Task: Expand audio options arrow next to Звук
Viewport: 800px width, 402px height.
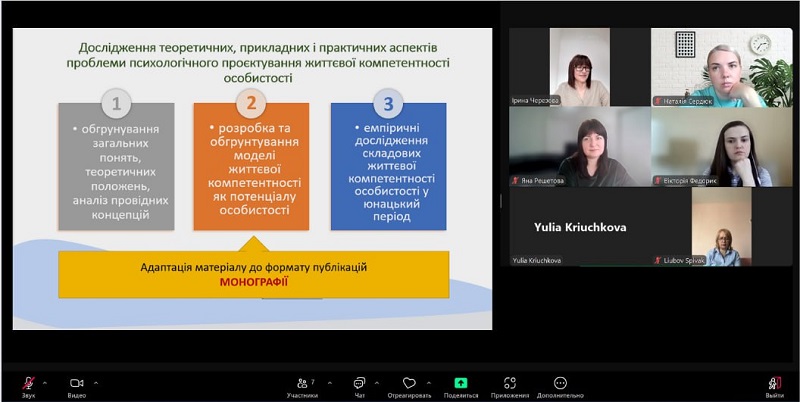Action: 46,382
